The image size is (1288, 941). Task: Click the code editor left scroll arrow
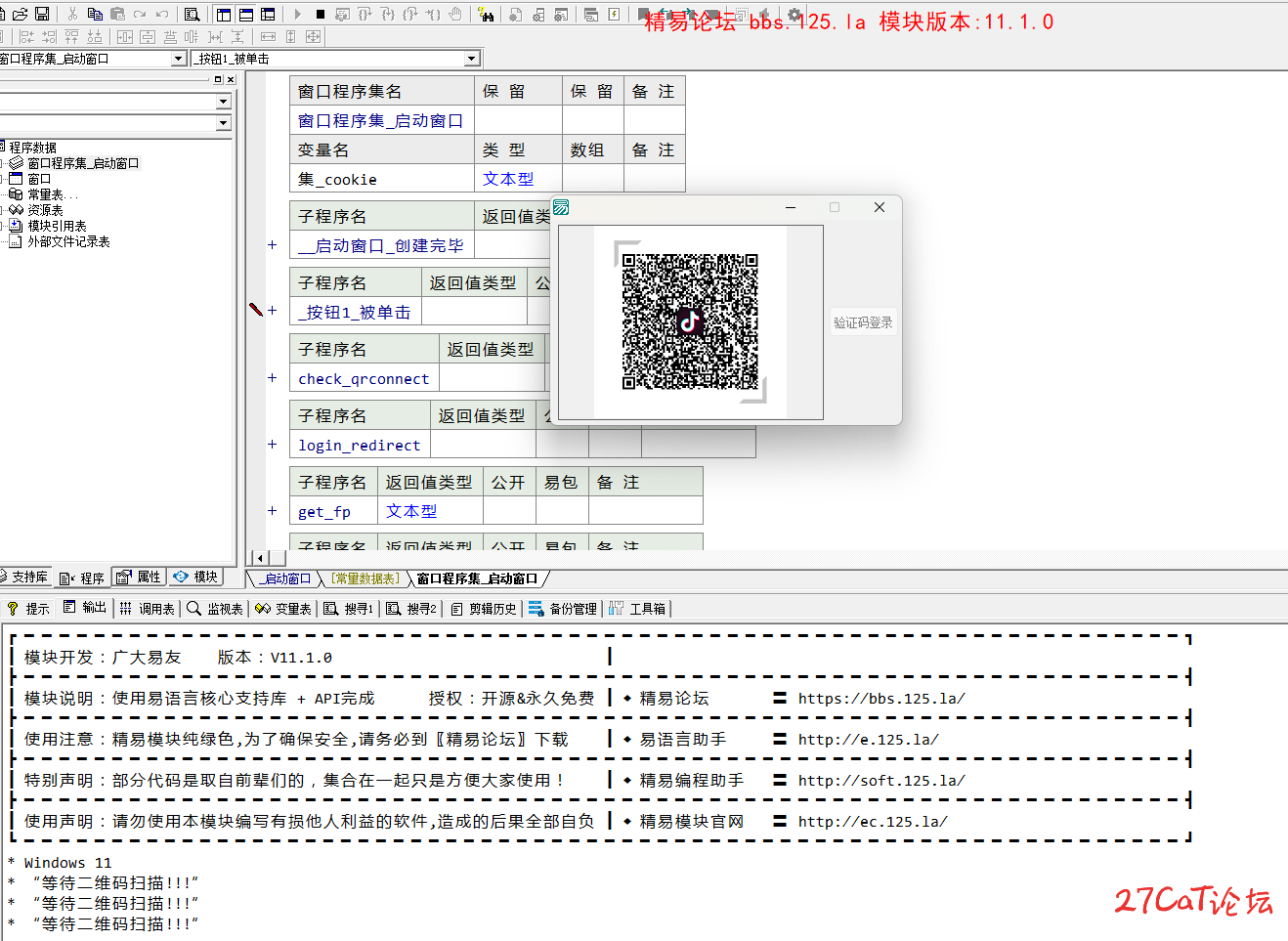[258, 558]
